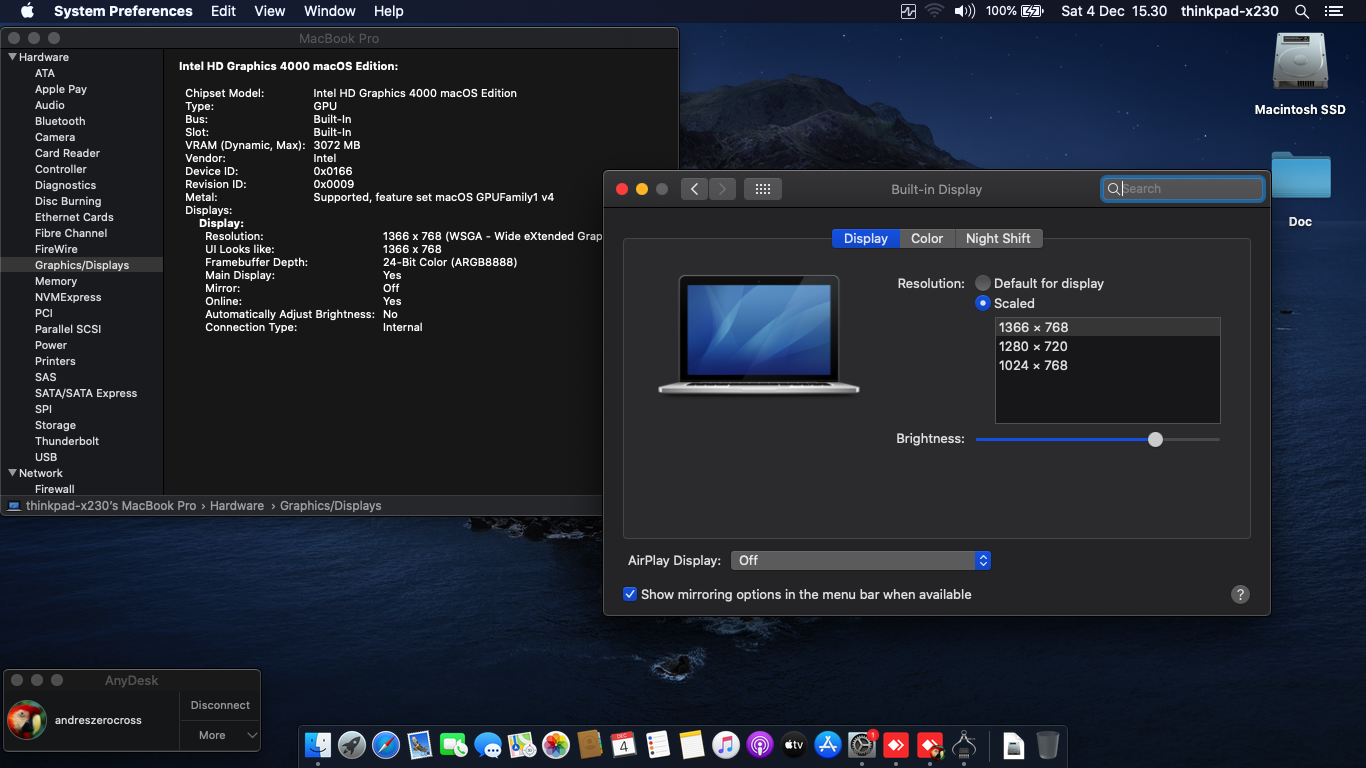Open the View menu
The image size is (1366, 768).
click(x=270, y=11)
